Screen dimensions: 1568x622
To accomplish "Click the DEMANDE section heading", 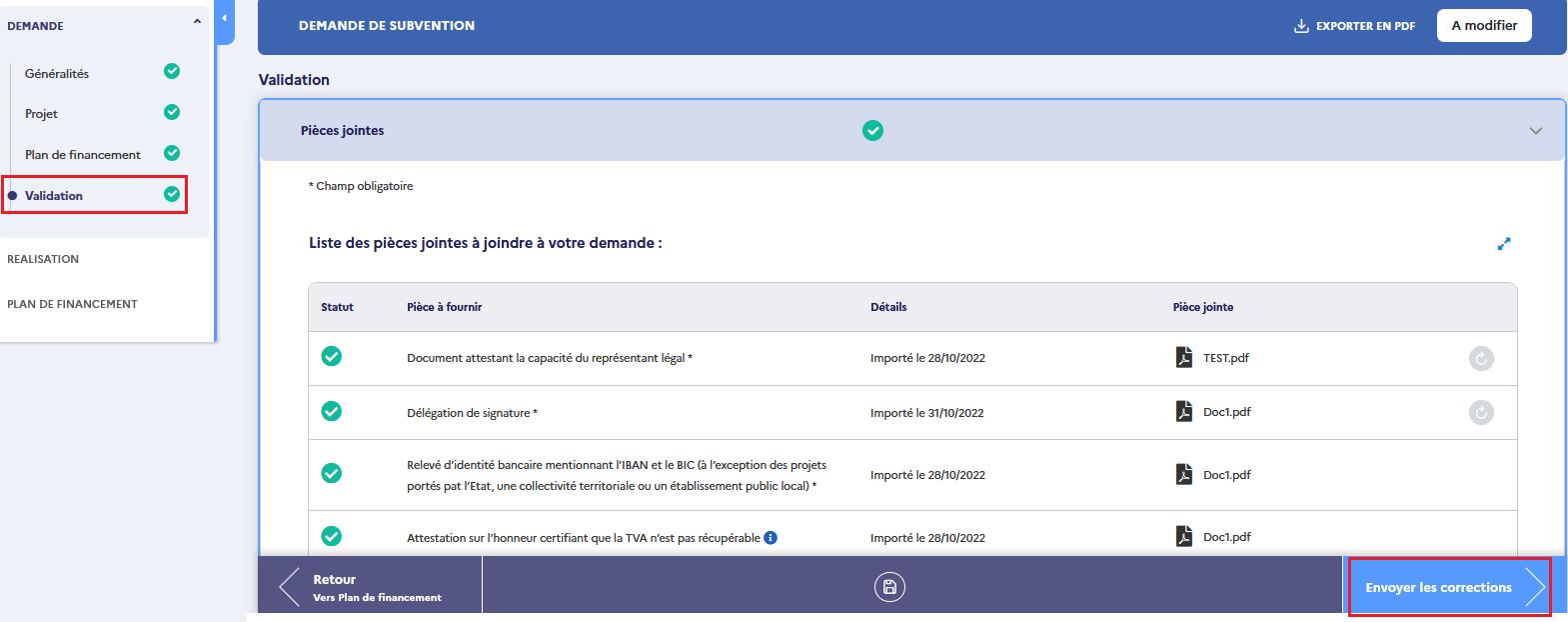I will click(x=35, y=26).
